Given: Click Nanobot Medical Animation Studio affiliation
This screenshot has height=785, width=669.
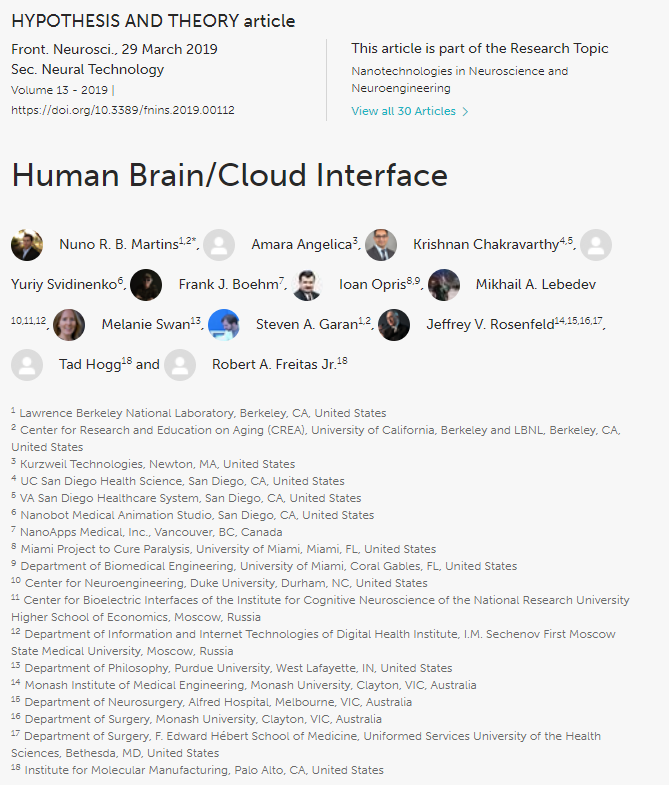Looking at the screenshot, I should click(193, 515).
